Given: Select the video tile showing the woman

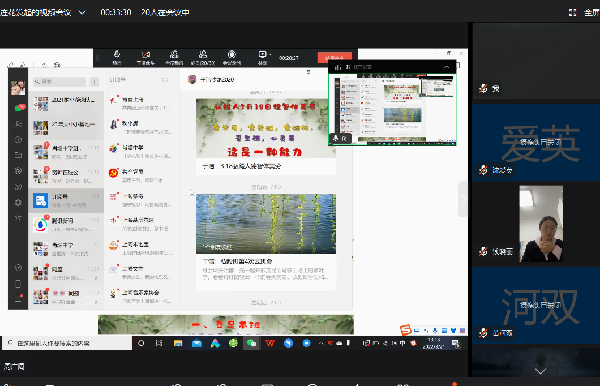Looking at the screenshot, I should pos(541,224).
